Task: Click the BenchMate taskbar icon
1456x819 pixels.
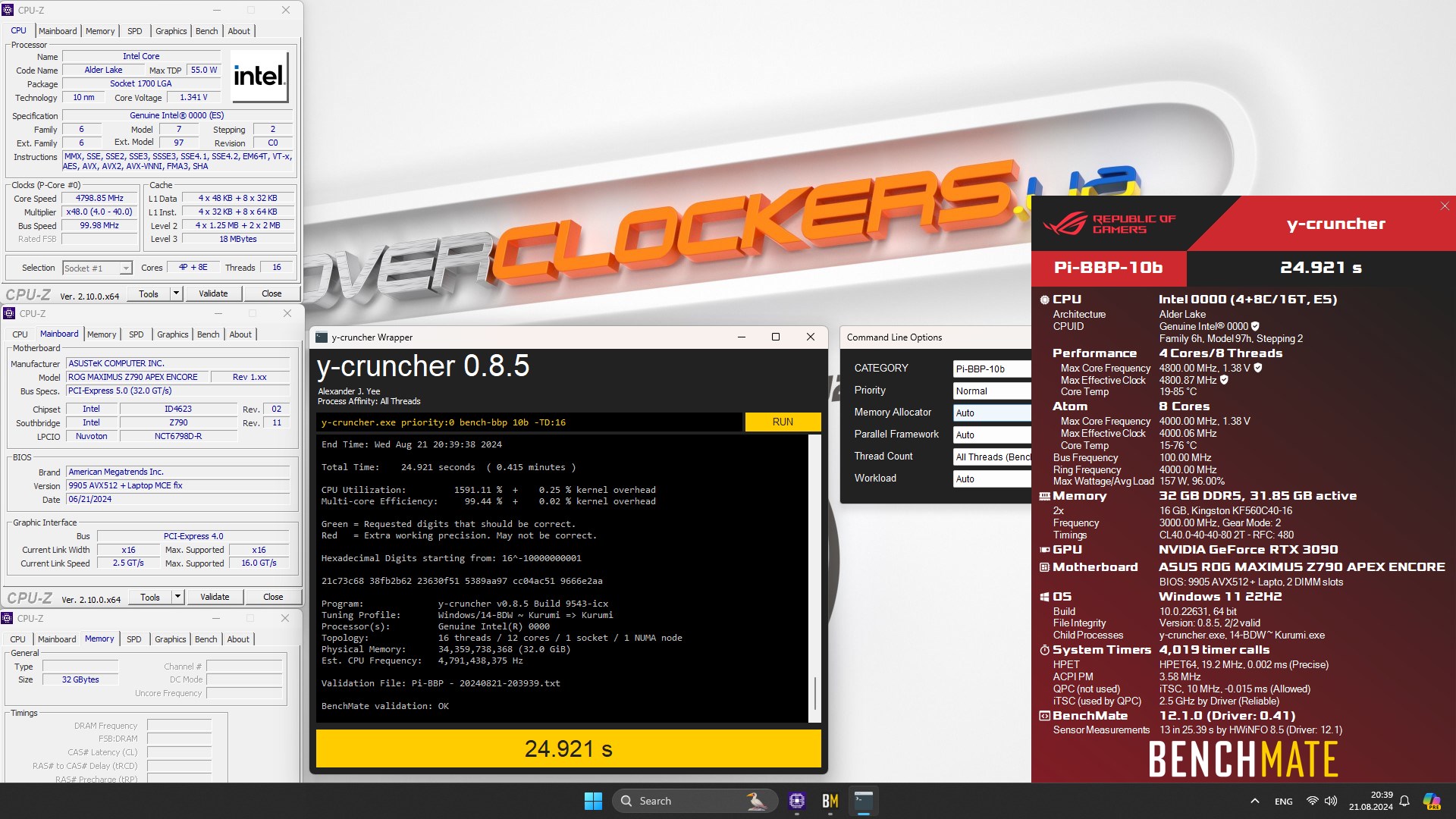Action: [x=830, y=801]
